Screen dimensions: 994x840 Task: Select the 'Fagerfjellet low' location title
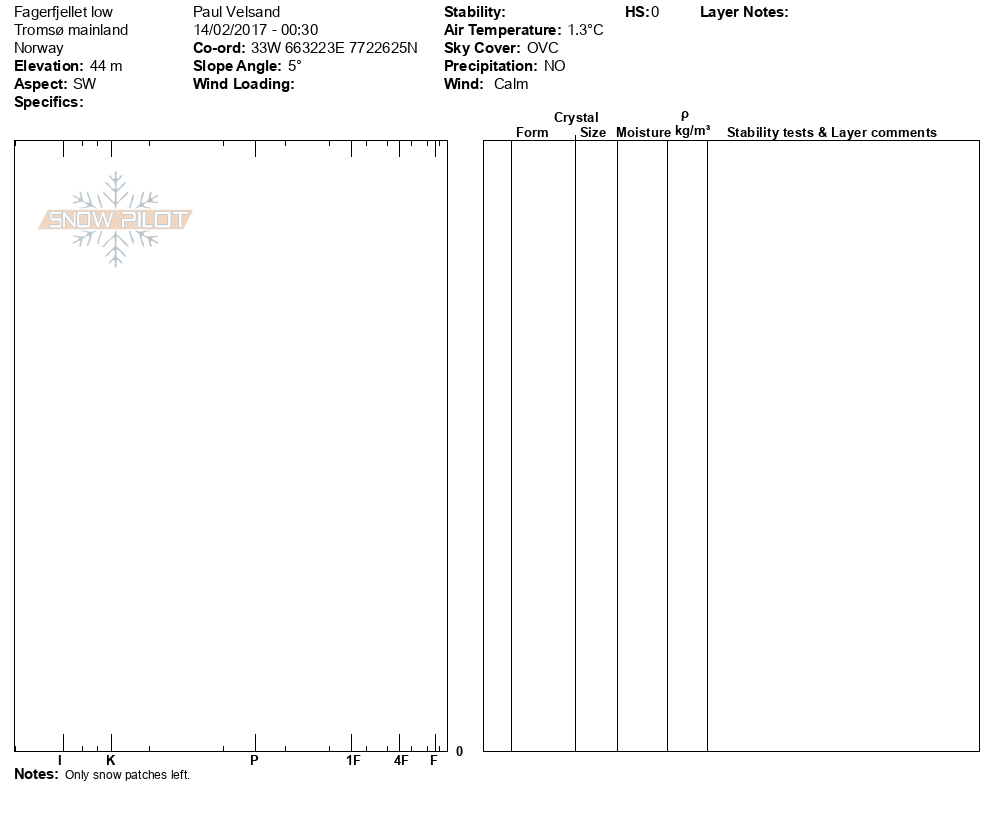[x=63, y=12]
